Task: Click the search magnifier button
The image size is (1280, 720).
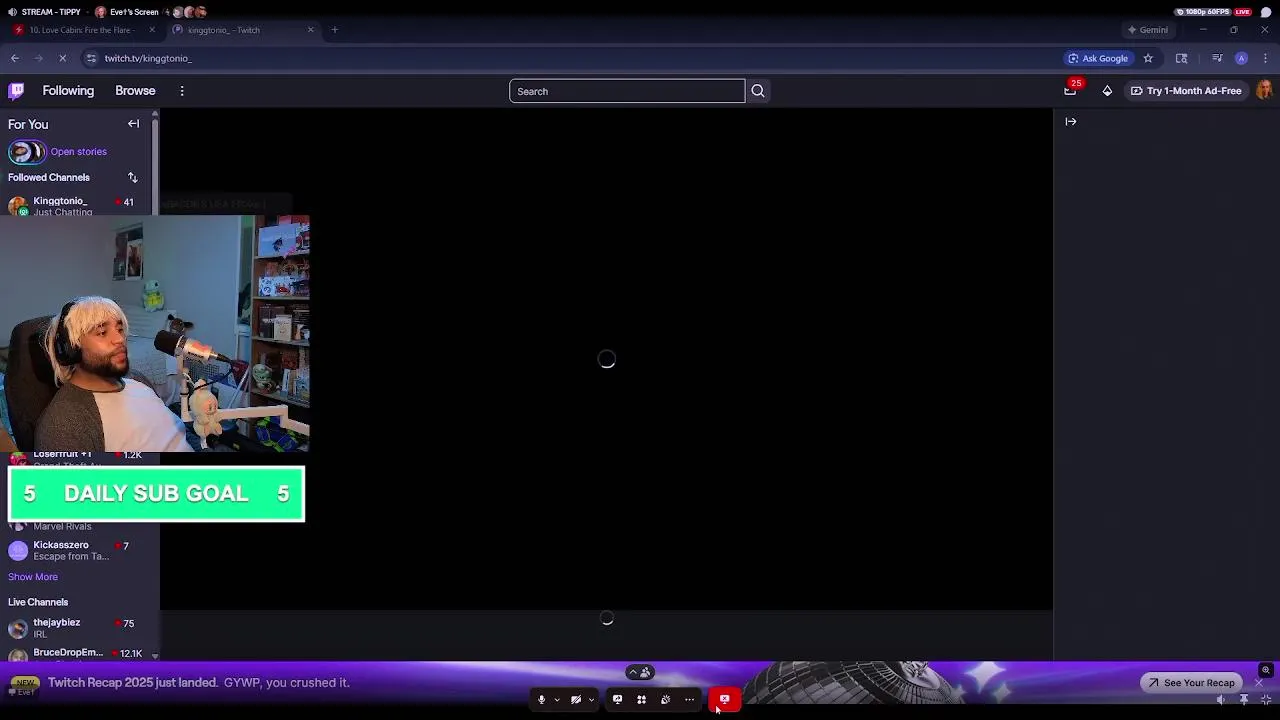Action: tap(758, 91)
